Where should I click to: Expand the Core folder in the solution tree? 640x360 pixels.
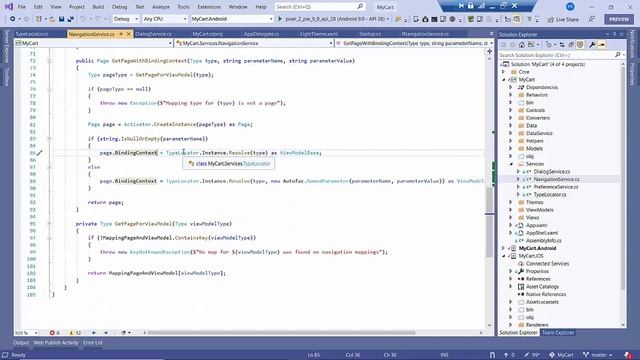coord(503,72)
